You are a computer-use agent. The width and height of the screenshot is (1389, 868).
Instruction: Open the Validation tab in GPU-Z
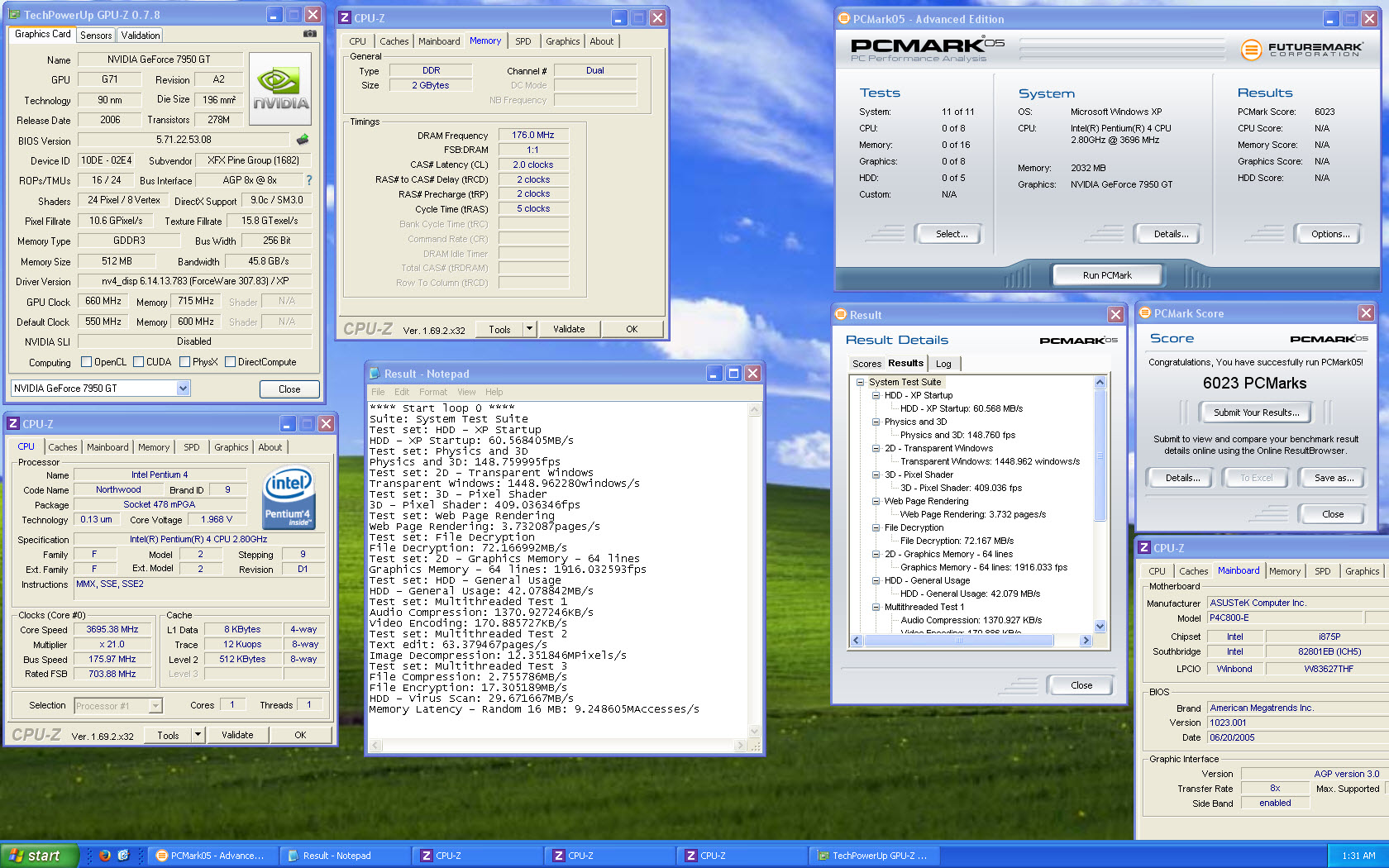141,36
